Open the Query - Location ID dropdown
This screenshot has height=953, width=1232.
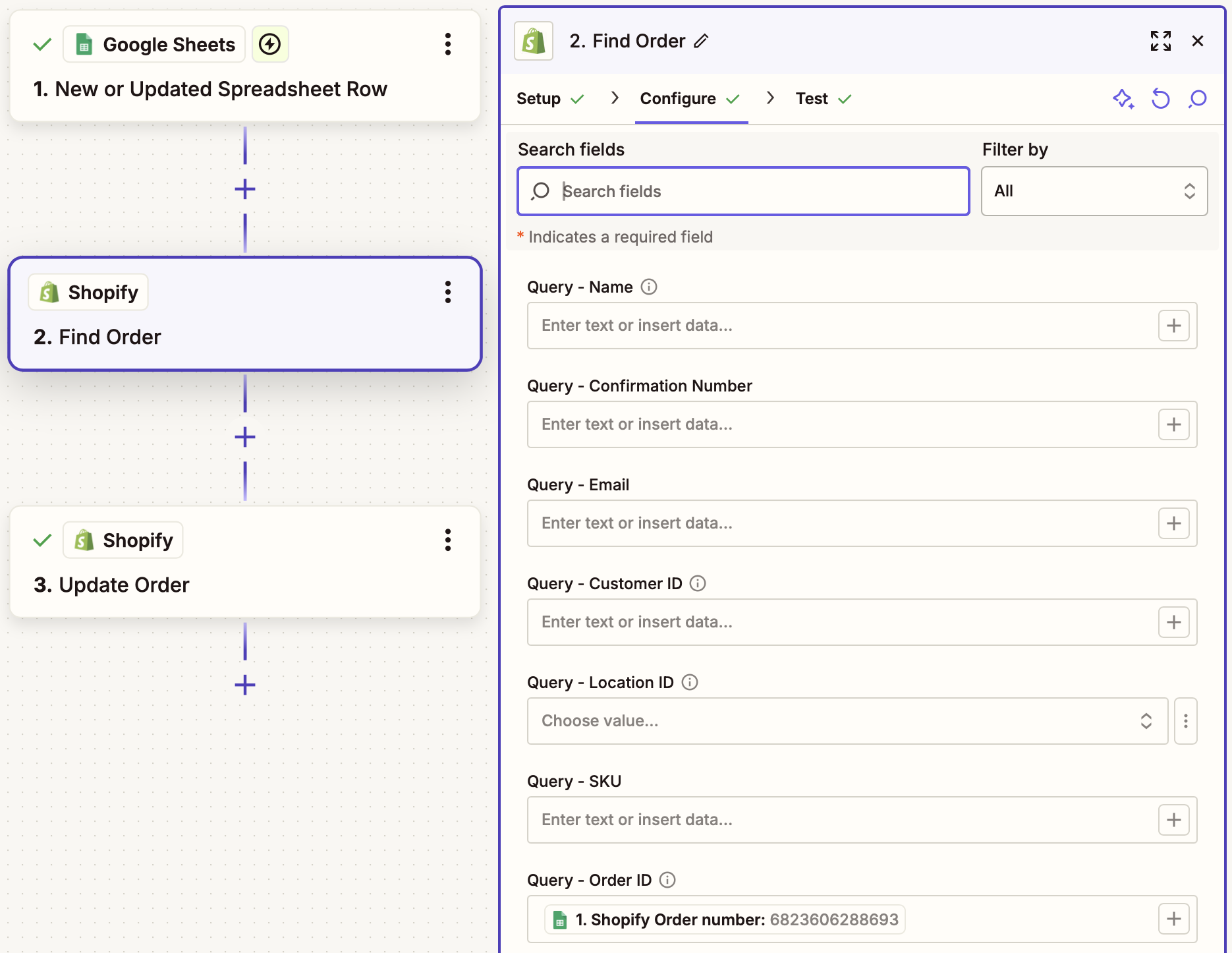coord(847,721)
